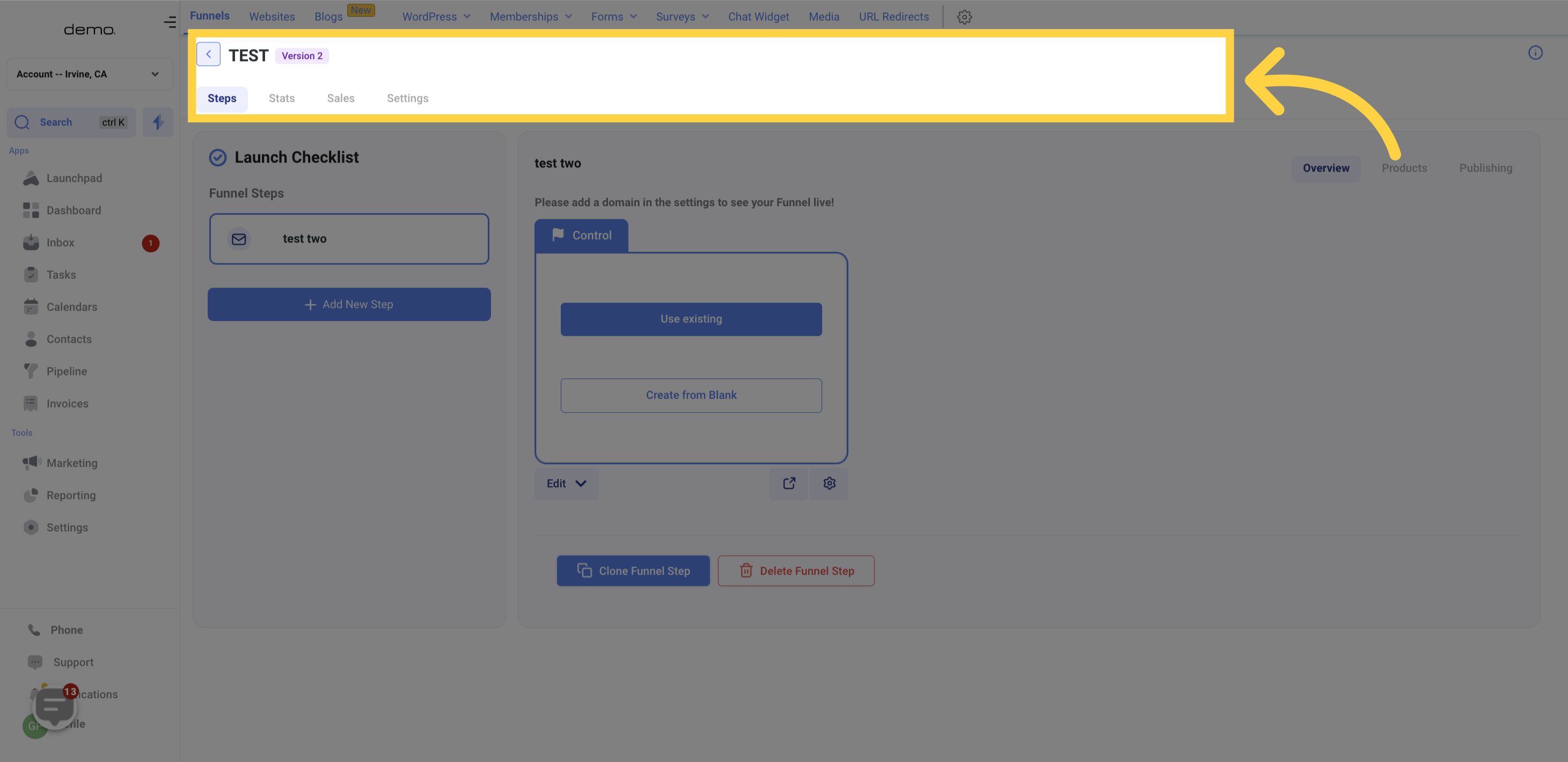Viewport: 1568px width, 762px height.
Task: Click the Search field in sidebar
Action: [x=71, y=122]
